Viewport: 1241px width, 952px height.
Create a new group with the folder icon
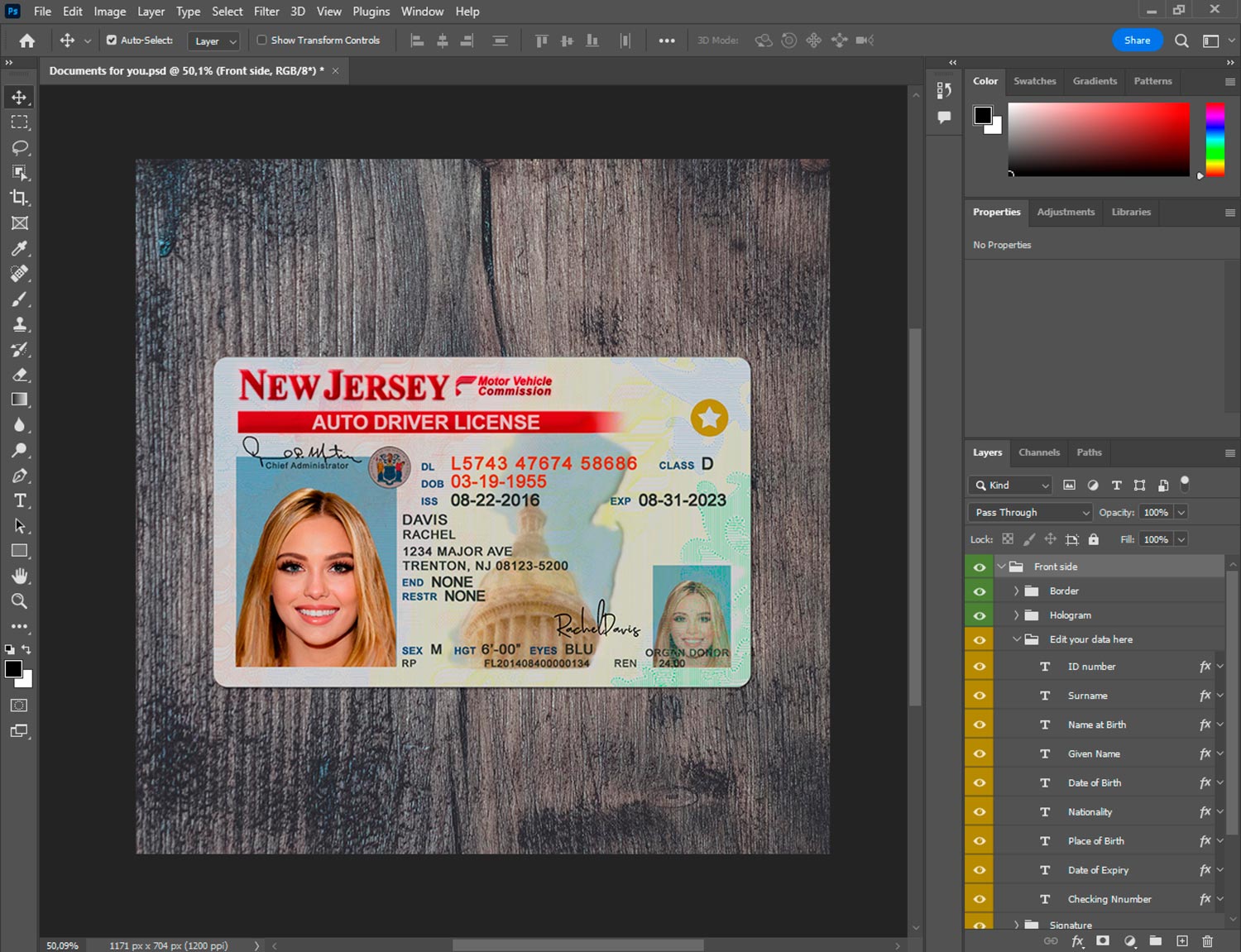click(1155, 941)
